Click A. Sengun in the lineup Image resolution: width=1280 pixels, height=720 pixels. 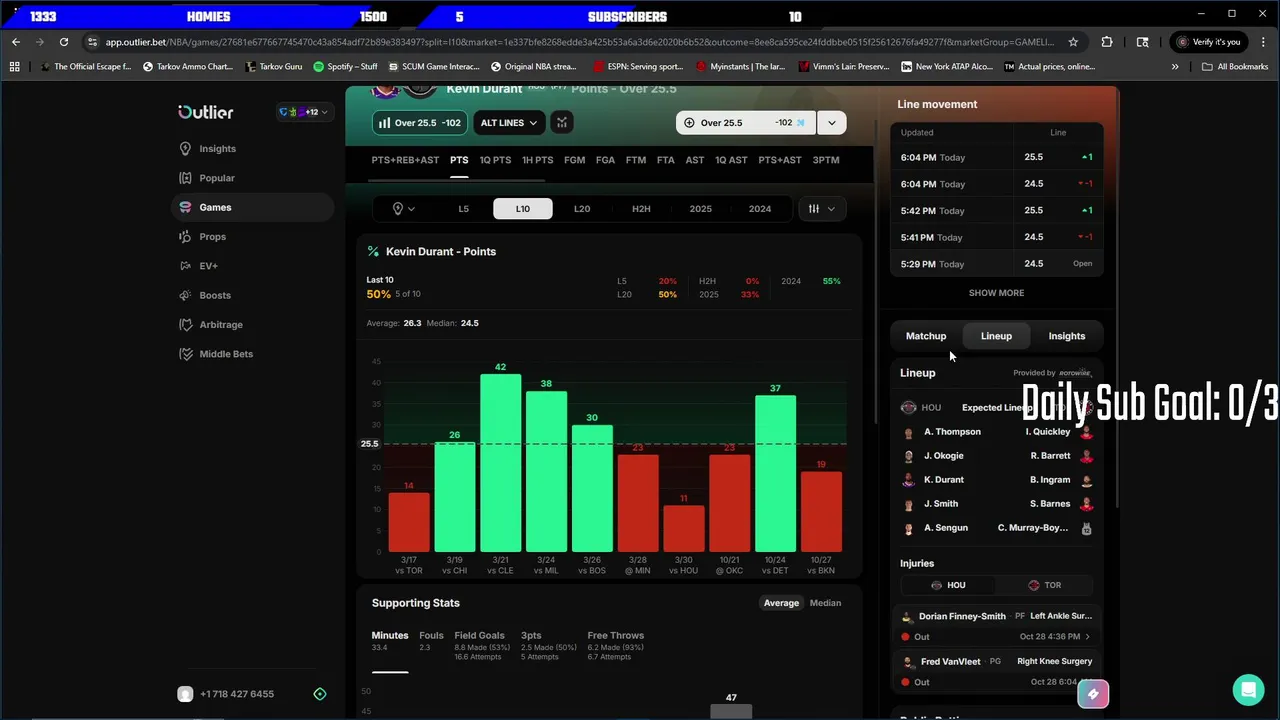coord(946,528)
